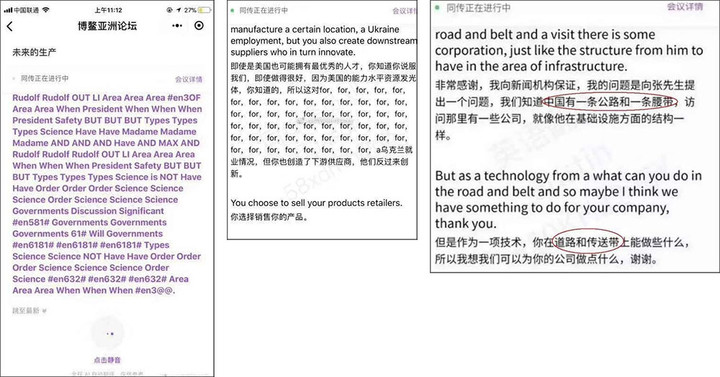
Task: Tap the purple garbled Rudolf transcript block
Action: (x=107, y=194)
